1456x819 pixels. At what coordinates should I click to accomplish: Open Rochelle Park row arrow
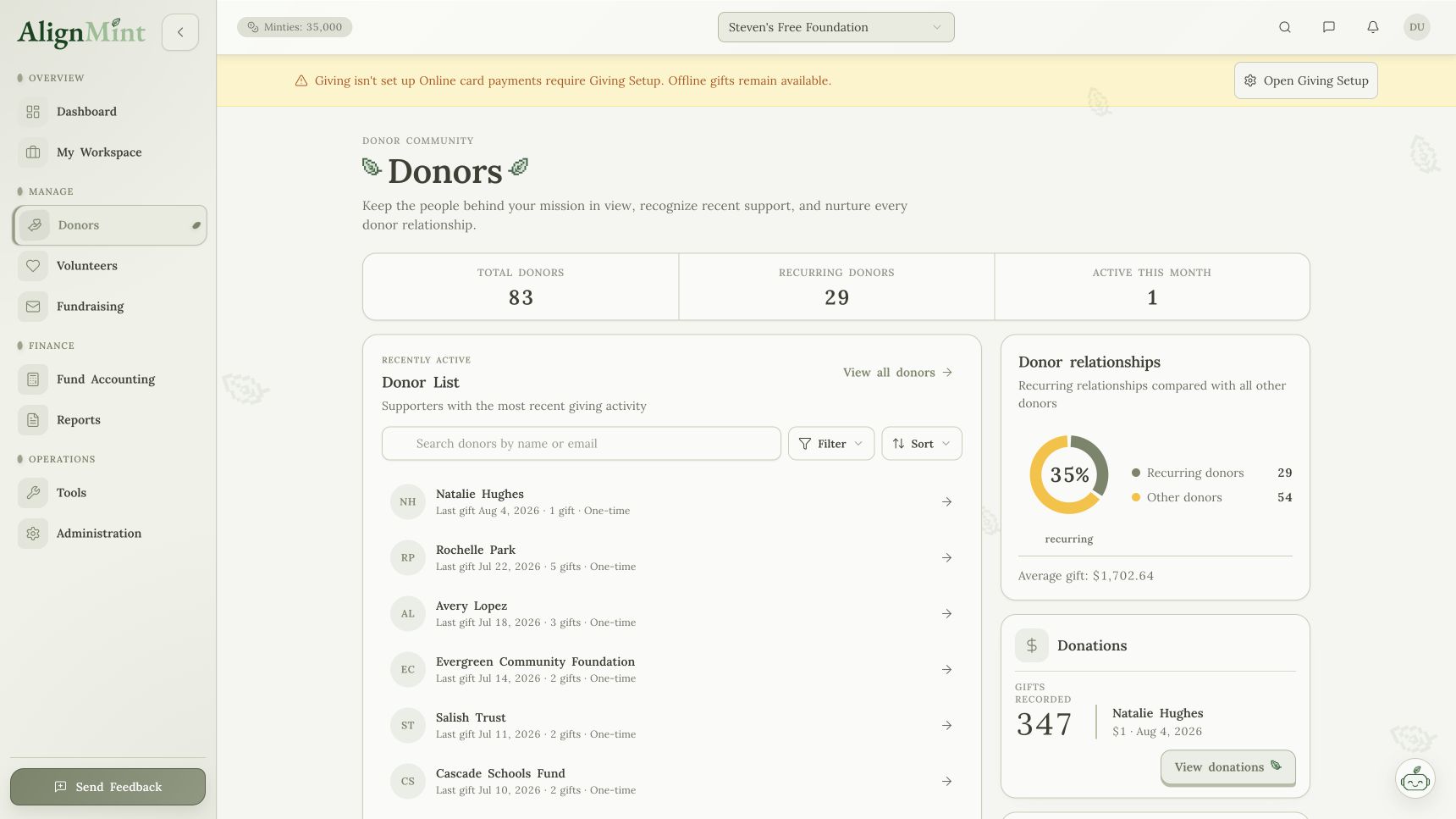coord(946,558)
